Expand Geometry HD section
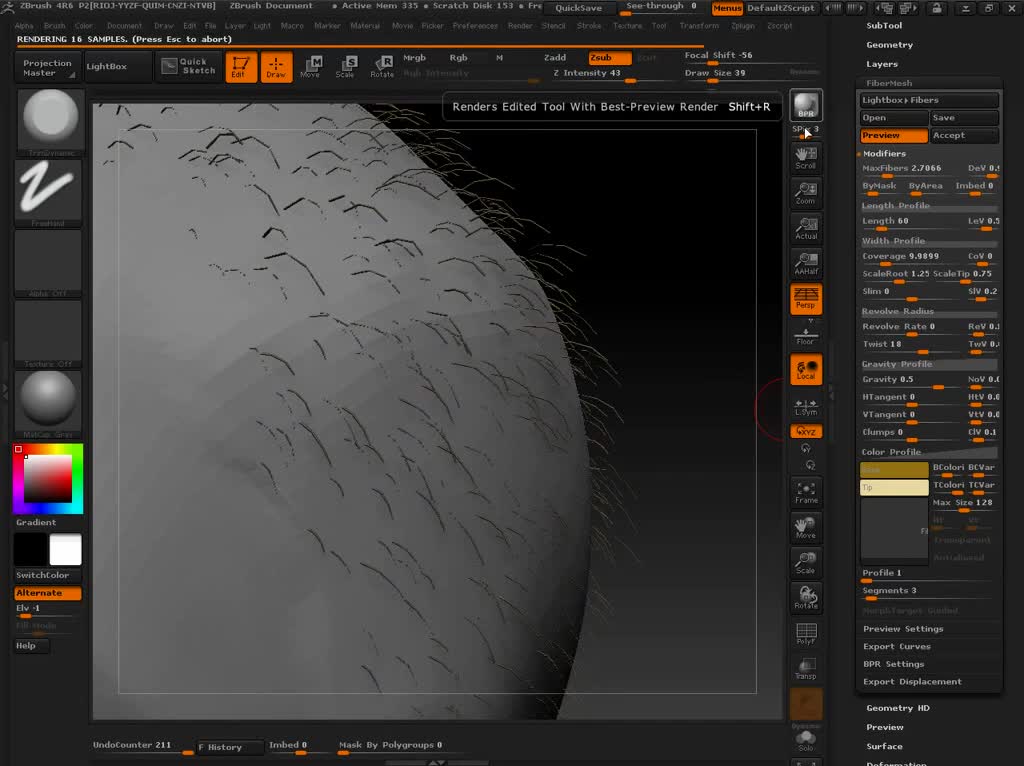 898,708
